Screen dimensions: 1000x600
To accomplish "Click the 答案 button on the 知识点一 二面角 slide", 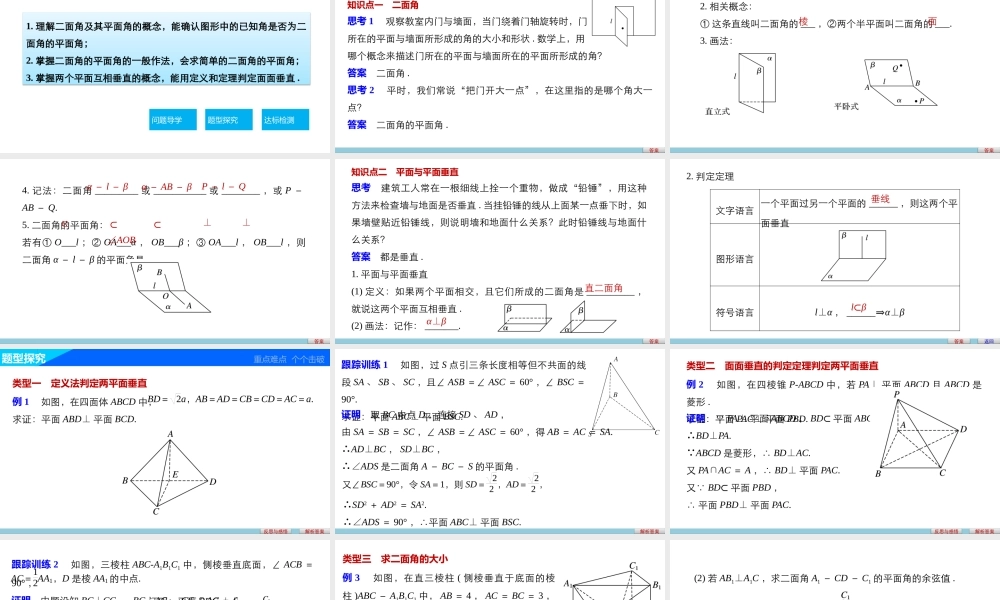I will pos(652,149).
